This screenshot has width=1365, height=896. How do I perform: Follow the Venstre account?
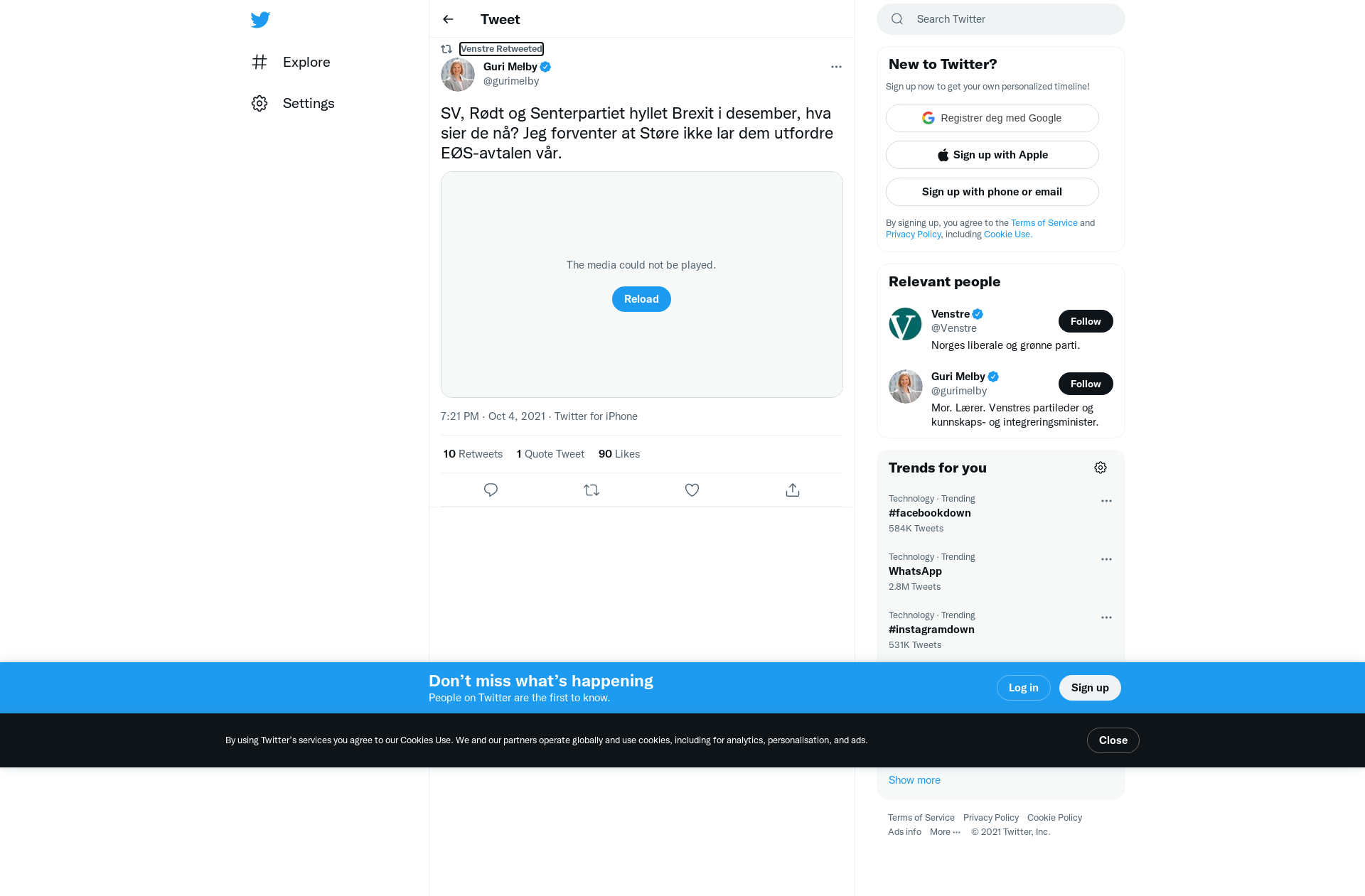1086,321
